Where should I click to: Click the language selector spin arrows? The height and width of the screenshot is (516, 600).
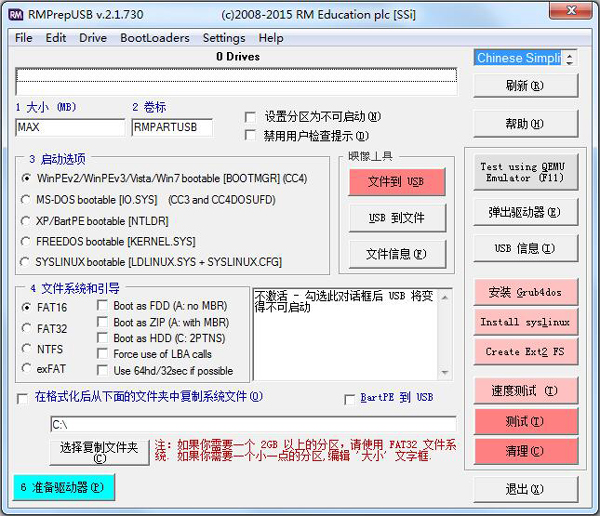[570, 58]
